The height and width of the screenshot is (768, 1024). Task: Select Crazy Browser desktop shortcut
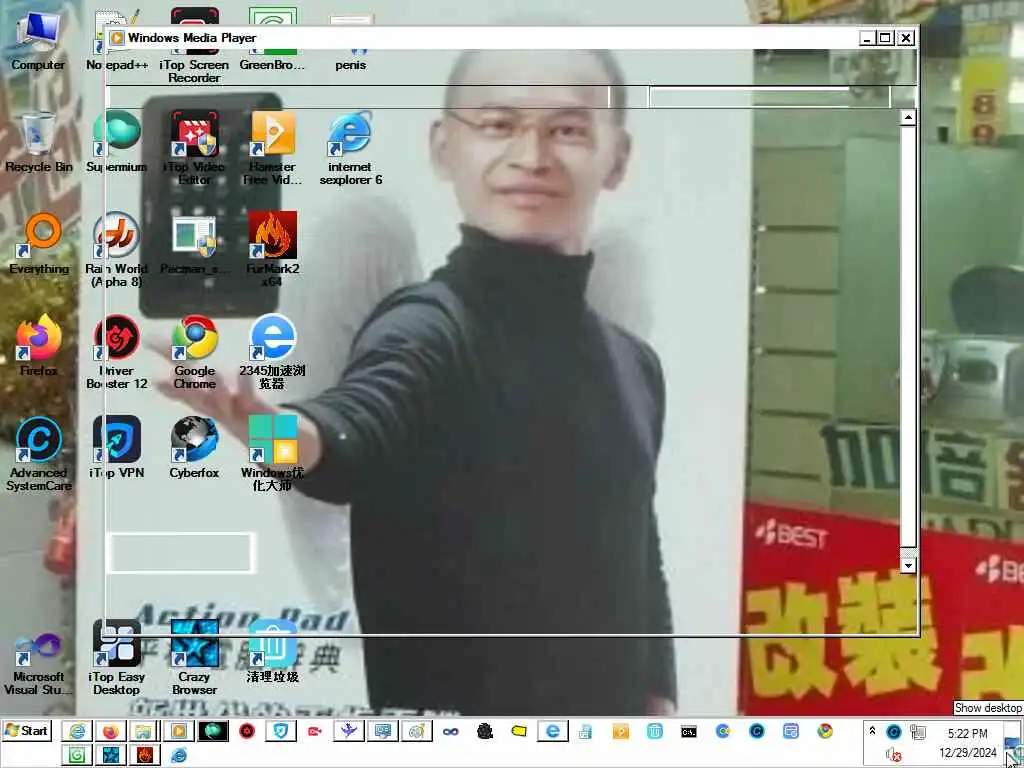[x=195, y=658]
